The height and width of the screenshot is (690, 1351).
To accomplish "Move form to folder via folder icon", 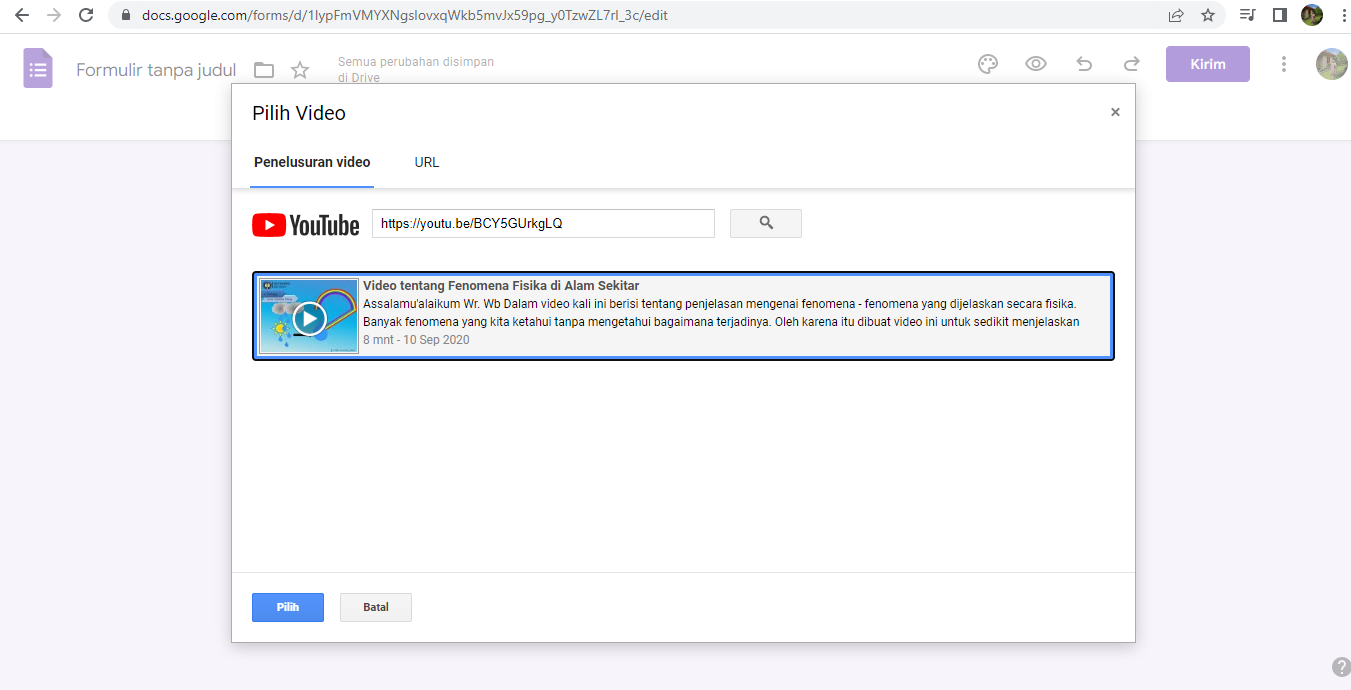I will (264, 70).
